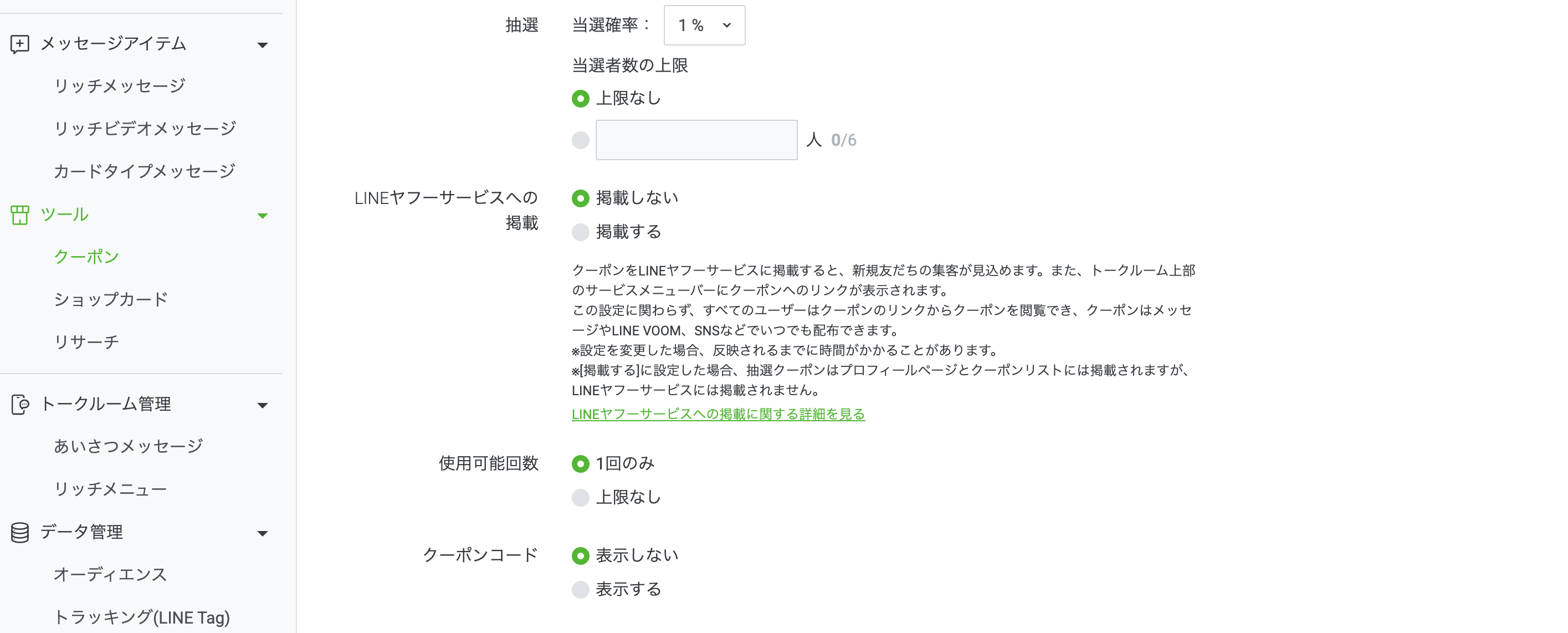Click the データ管理 database icon
This screenshot has height=633, width=1568.
pyautogui.click(x=20, y=532)
